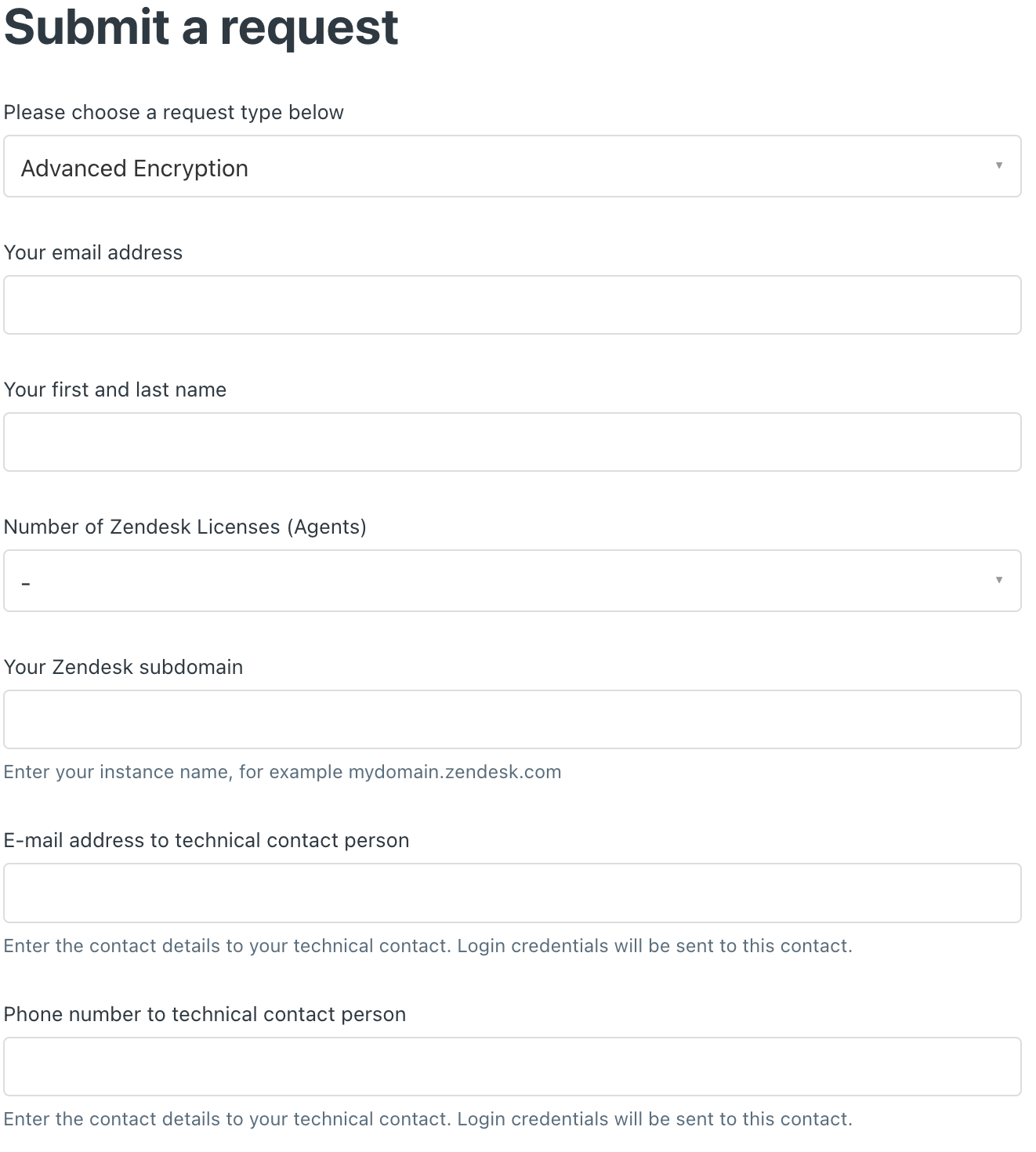
Task: Select the Your Zendesk subdomain input box
Action: point(513,719)
